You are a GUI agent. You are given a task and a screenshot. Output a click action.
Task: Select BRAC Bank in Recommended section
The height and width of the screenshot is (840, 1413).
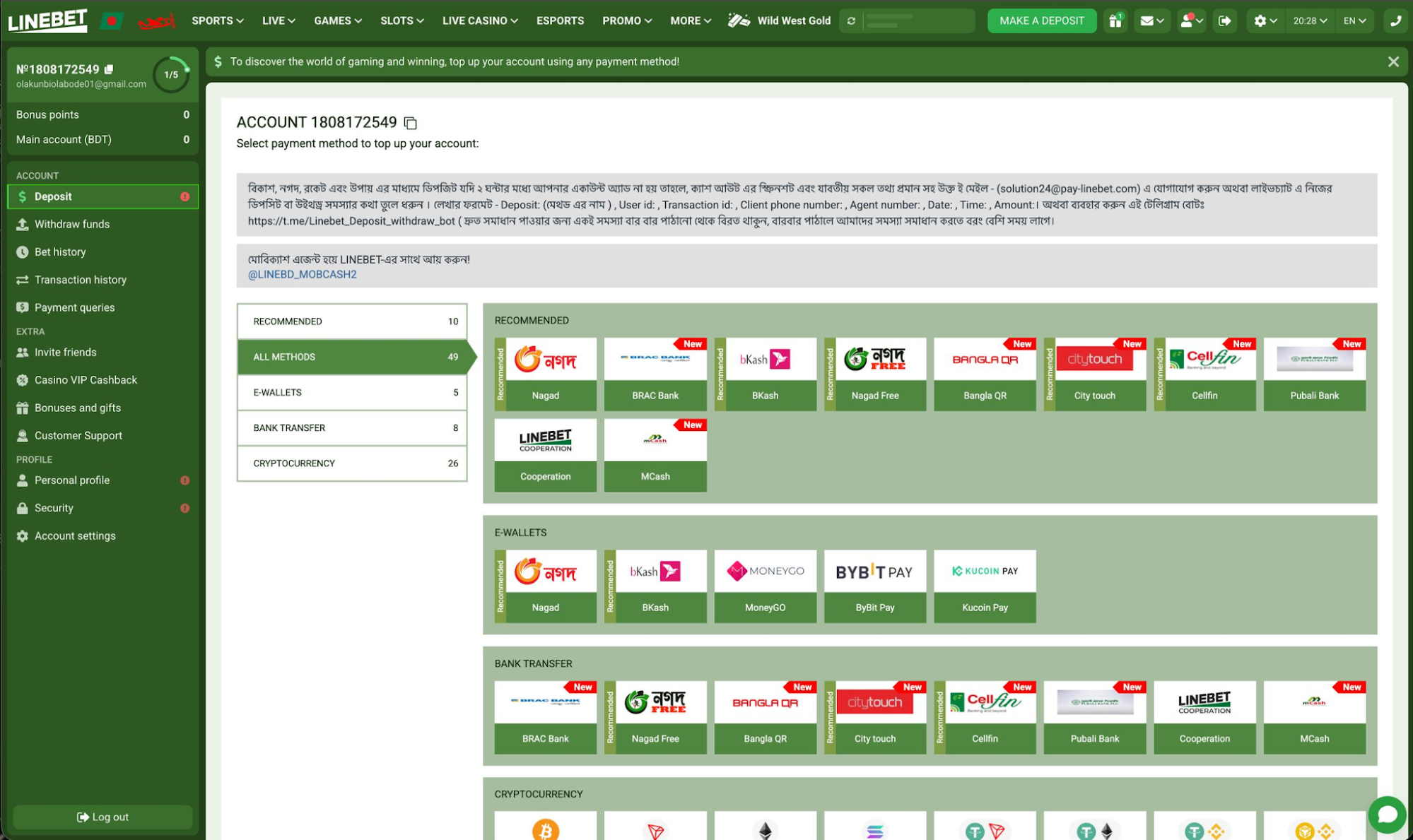[655, 374]
